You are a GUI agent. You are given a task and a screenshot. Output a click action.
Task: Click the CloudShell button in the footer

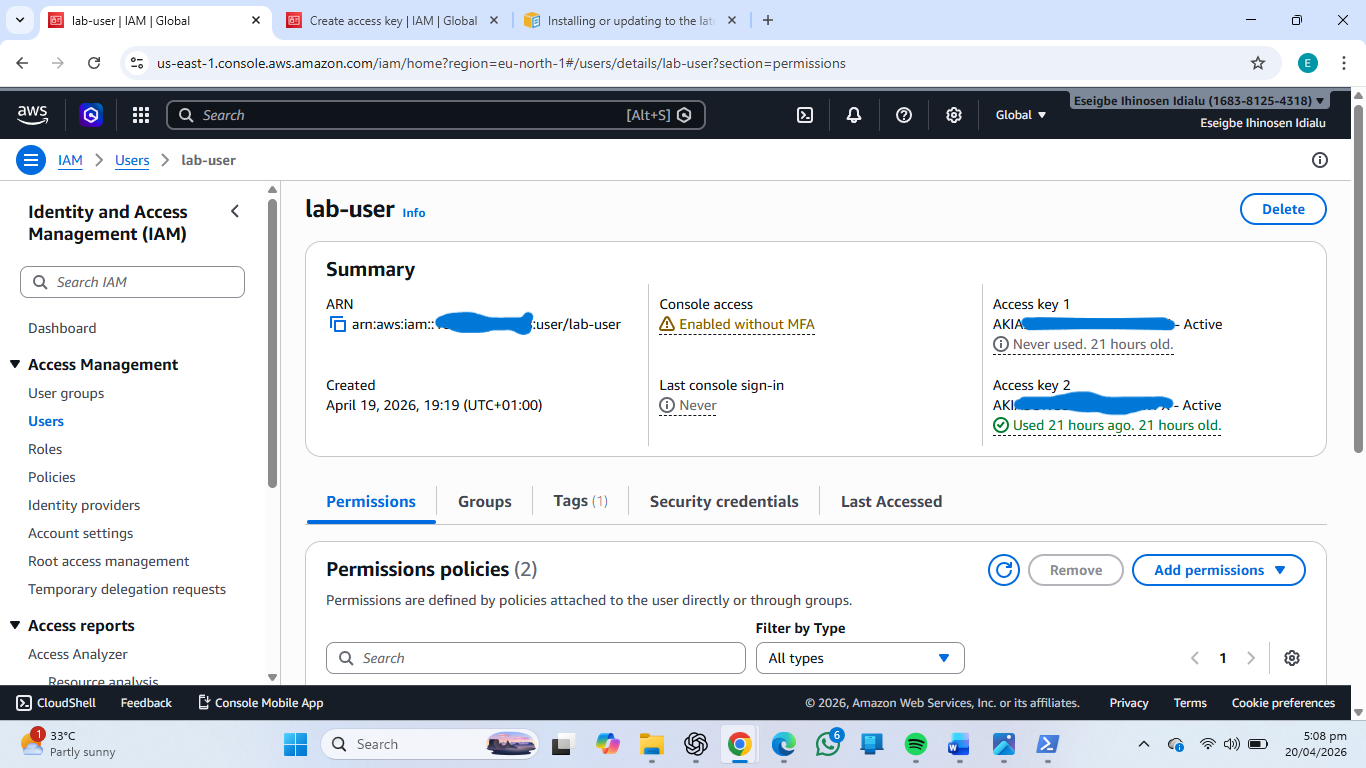56,703
